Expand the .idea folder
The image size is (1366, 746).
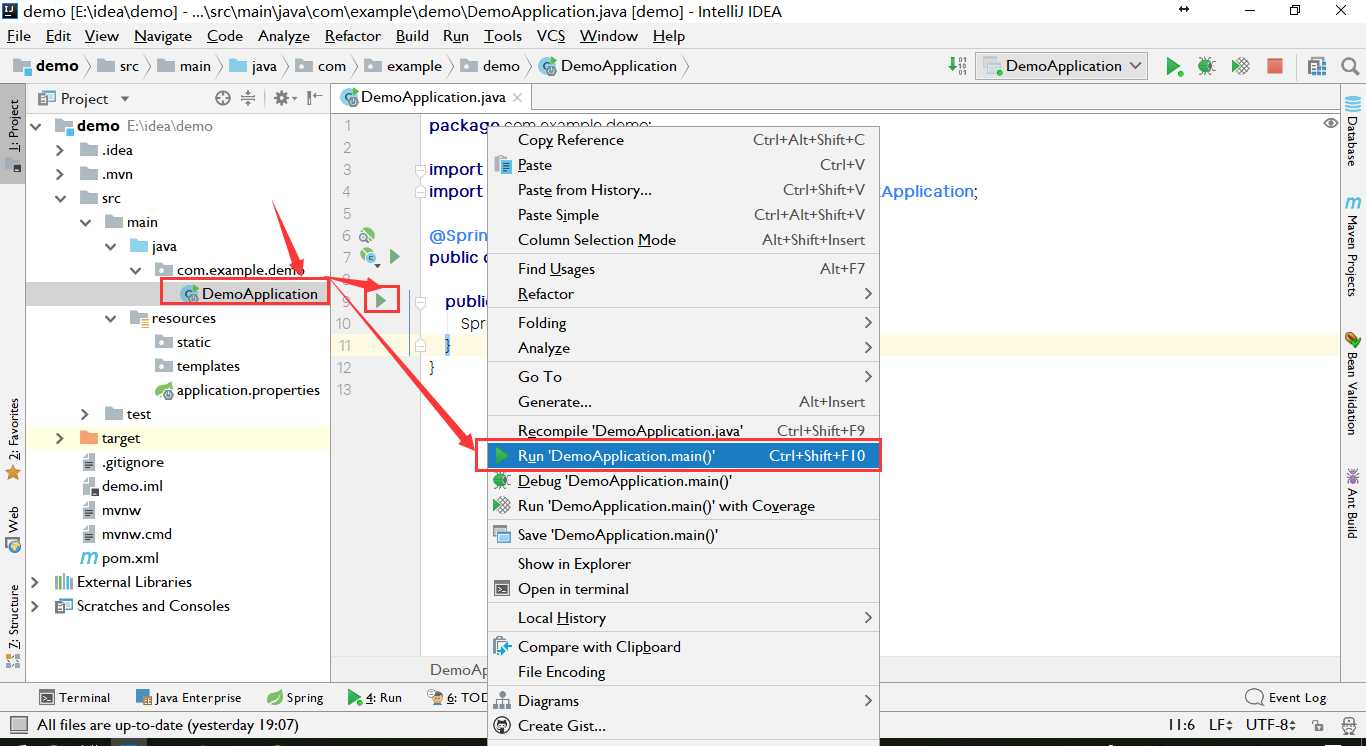coord(60,150)
